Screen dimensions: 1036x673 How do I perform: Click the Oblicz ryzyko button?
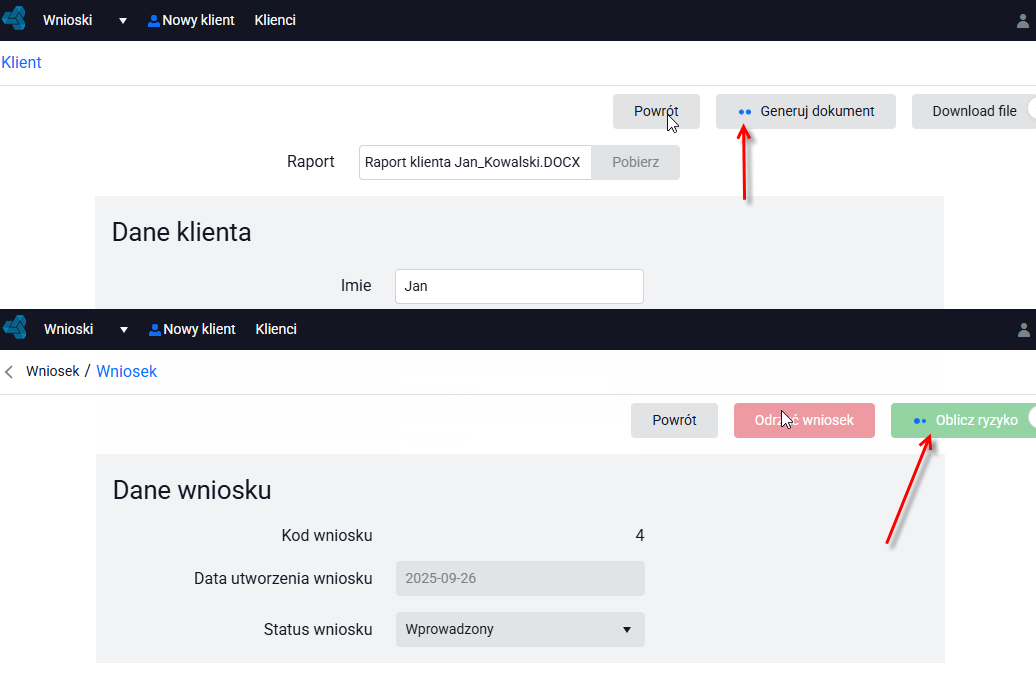[964, 421]
